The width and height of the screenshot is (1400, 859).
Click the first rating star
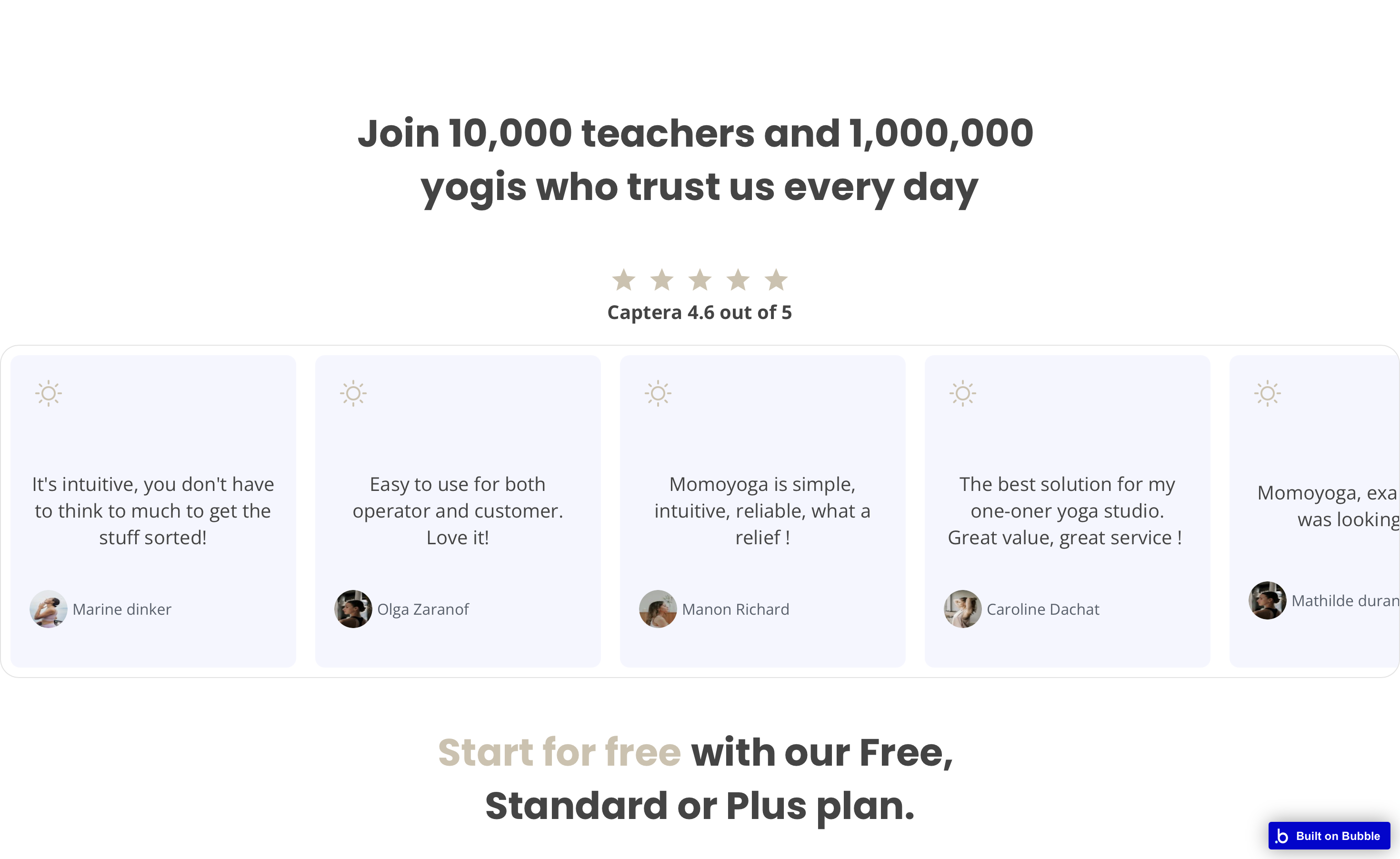pyautogui.click(x=623, y=280)
